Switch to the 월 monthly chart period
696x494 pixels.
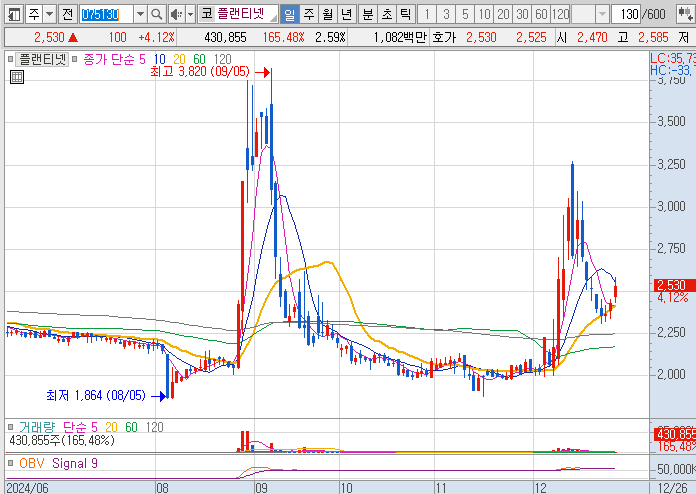[328, 15]
